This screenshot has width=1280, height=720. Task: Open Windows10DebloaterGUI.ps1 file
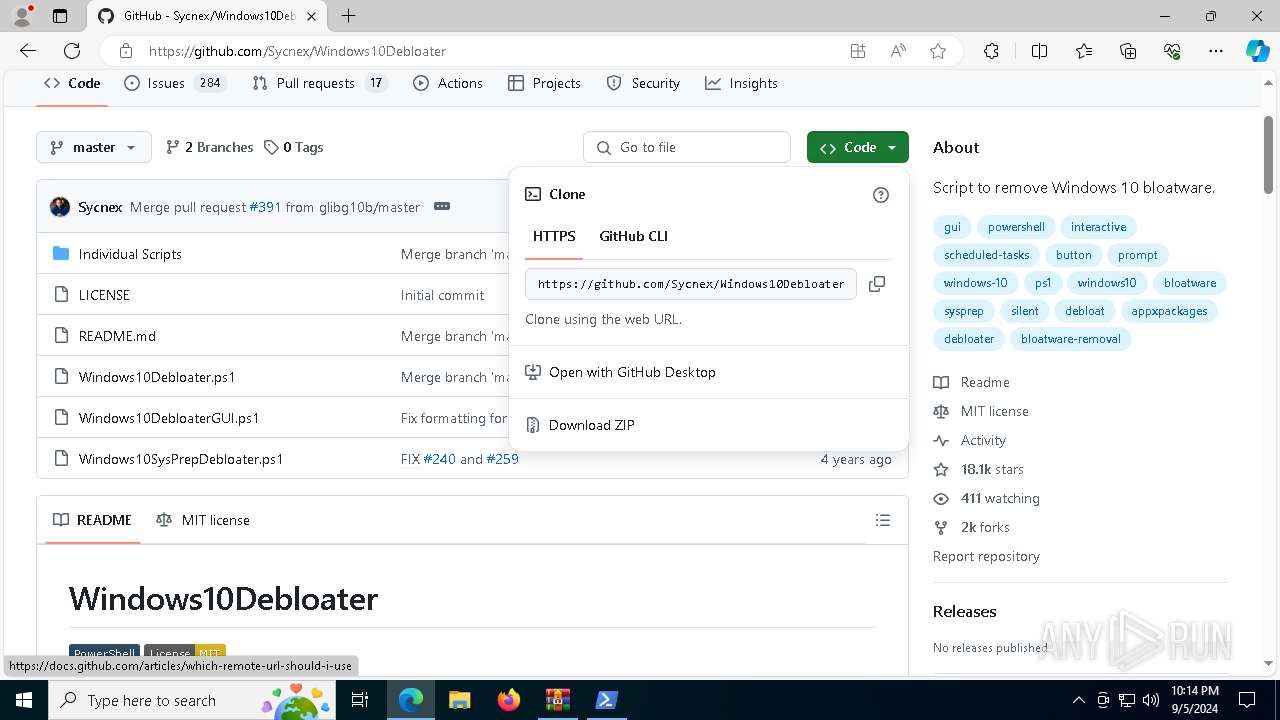coord(169,418)
